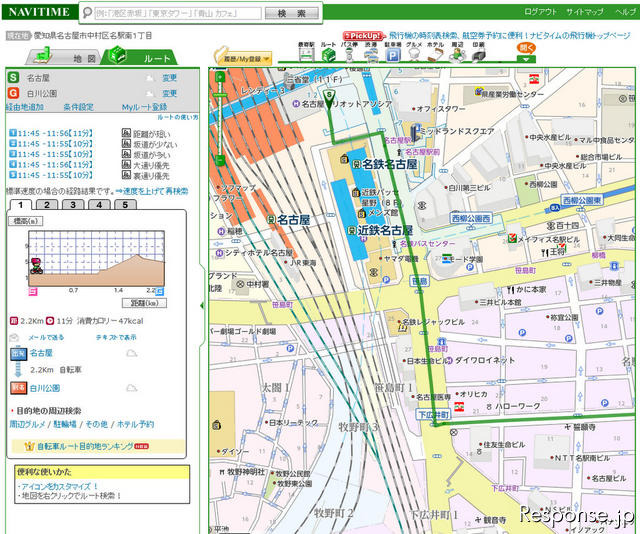Switch to the ルート route tab

coord(141,57)
